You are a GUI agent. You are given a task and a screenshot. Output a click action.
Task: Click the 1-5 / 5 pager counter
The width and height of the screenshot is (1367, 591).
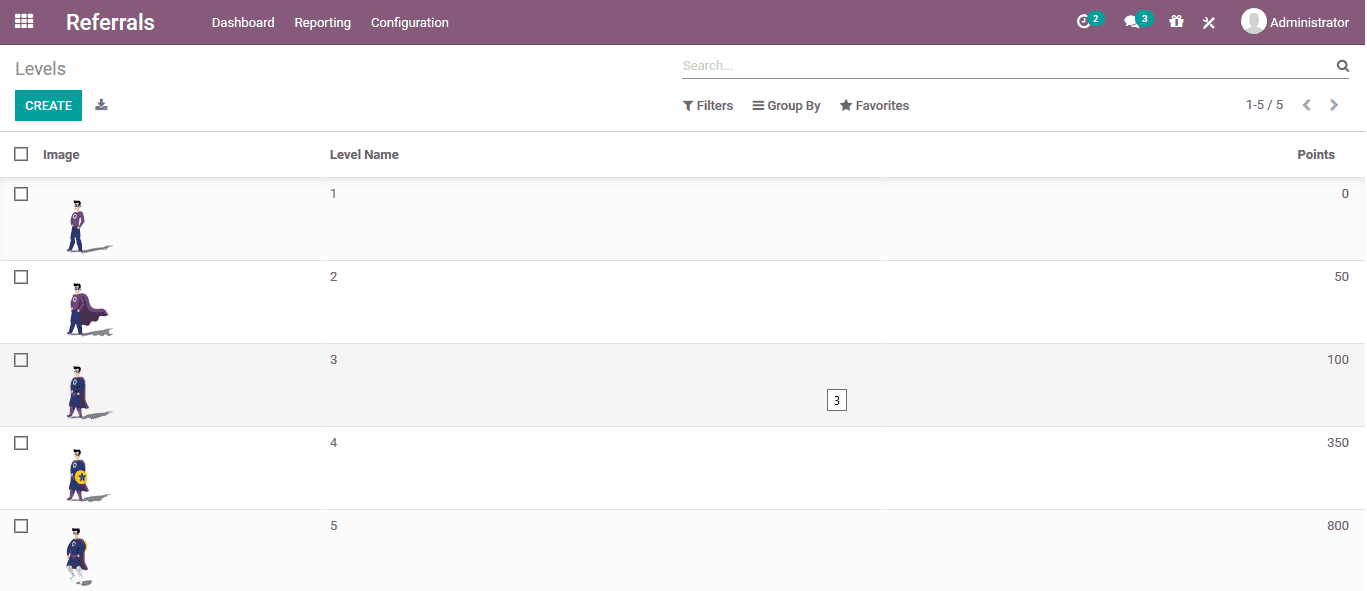click(1264, 105)
